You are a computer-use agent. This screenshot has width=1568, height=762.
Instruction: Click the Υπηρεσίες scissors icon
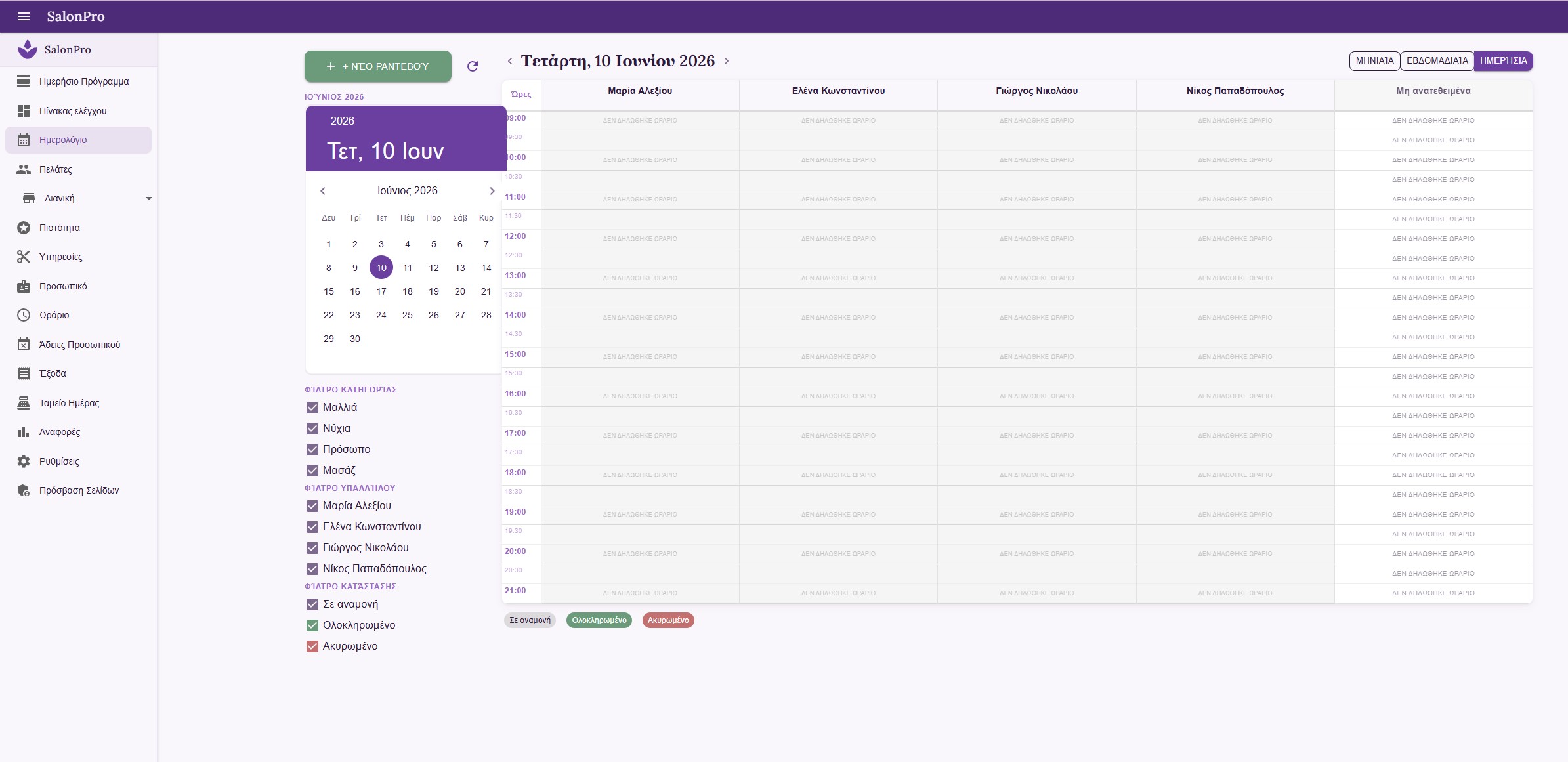[x=24, y=257]
